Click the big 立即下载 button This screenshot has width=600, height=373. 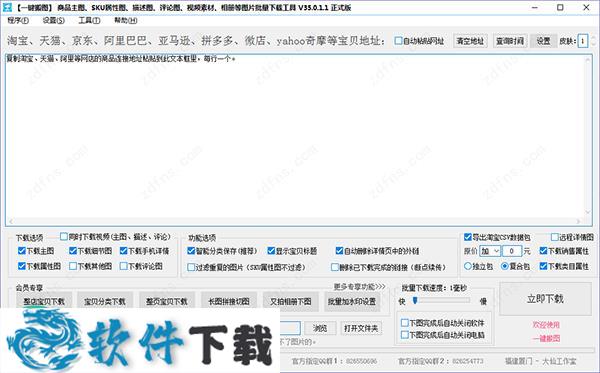545,299
